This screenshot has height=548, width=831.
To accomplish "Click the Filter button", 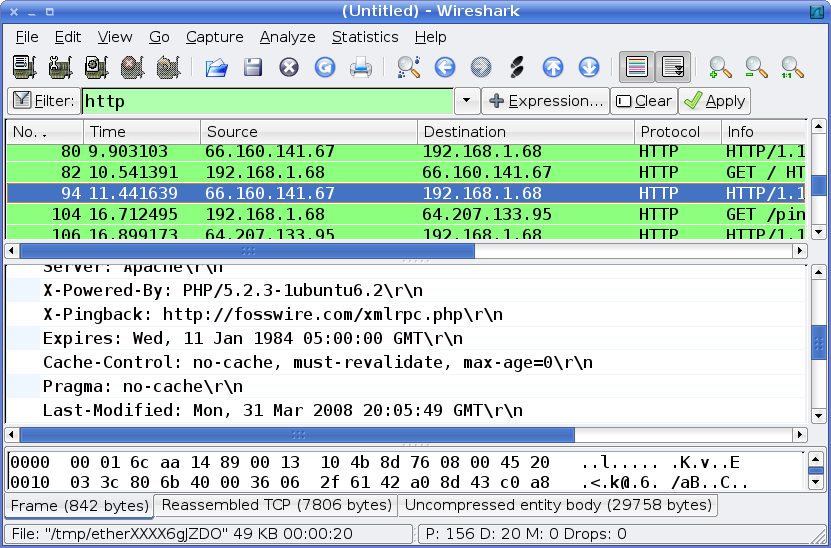I will [43, 101].
